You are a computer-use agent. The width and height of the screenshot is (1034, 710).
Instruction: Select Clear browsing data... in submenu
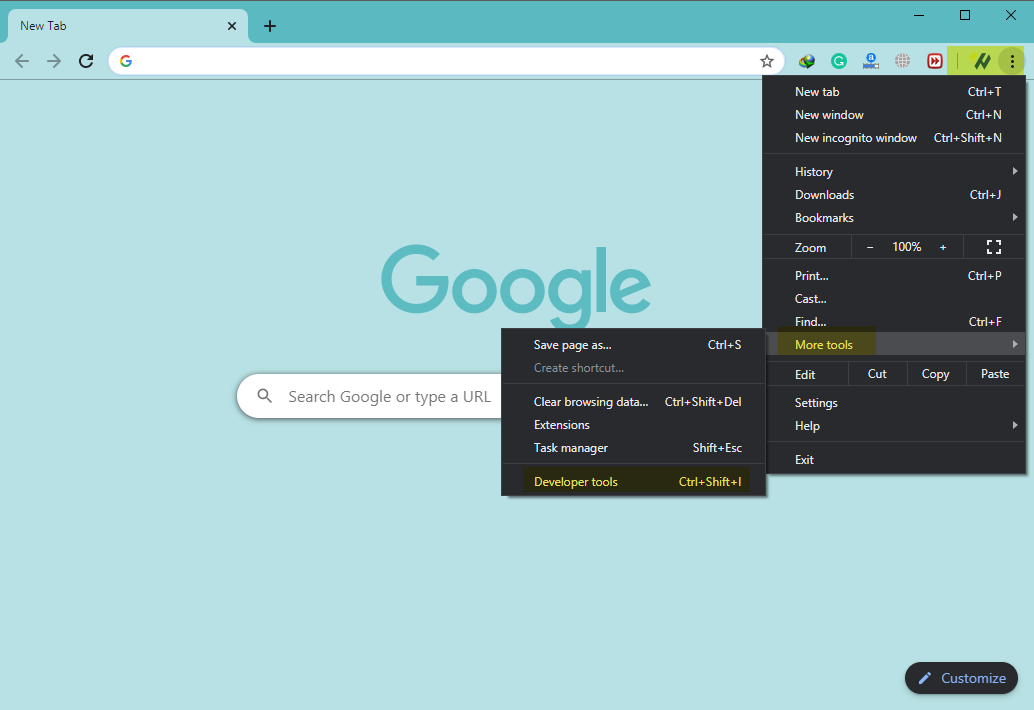tap(633, 401)
